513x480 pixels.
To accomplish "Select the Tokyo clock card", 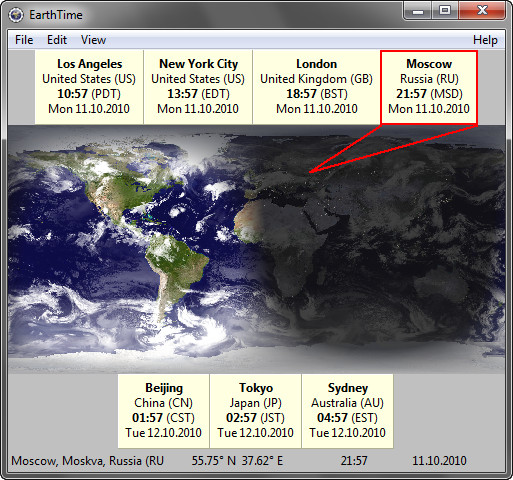I will pyautogui.click(x=255, y=411).
